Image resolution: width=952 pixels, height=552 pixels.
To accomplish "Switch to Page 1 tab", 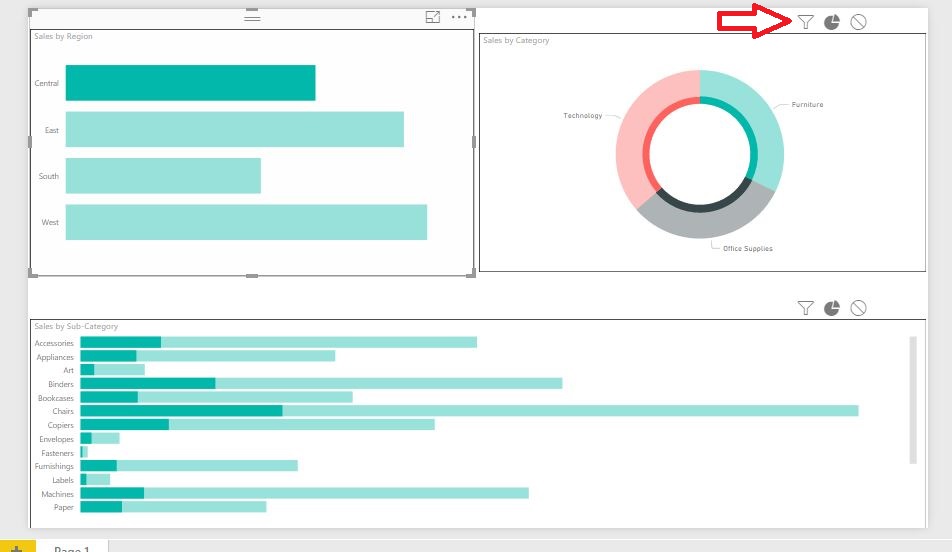I will (x=72, y=548).
